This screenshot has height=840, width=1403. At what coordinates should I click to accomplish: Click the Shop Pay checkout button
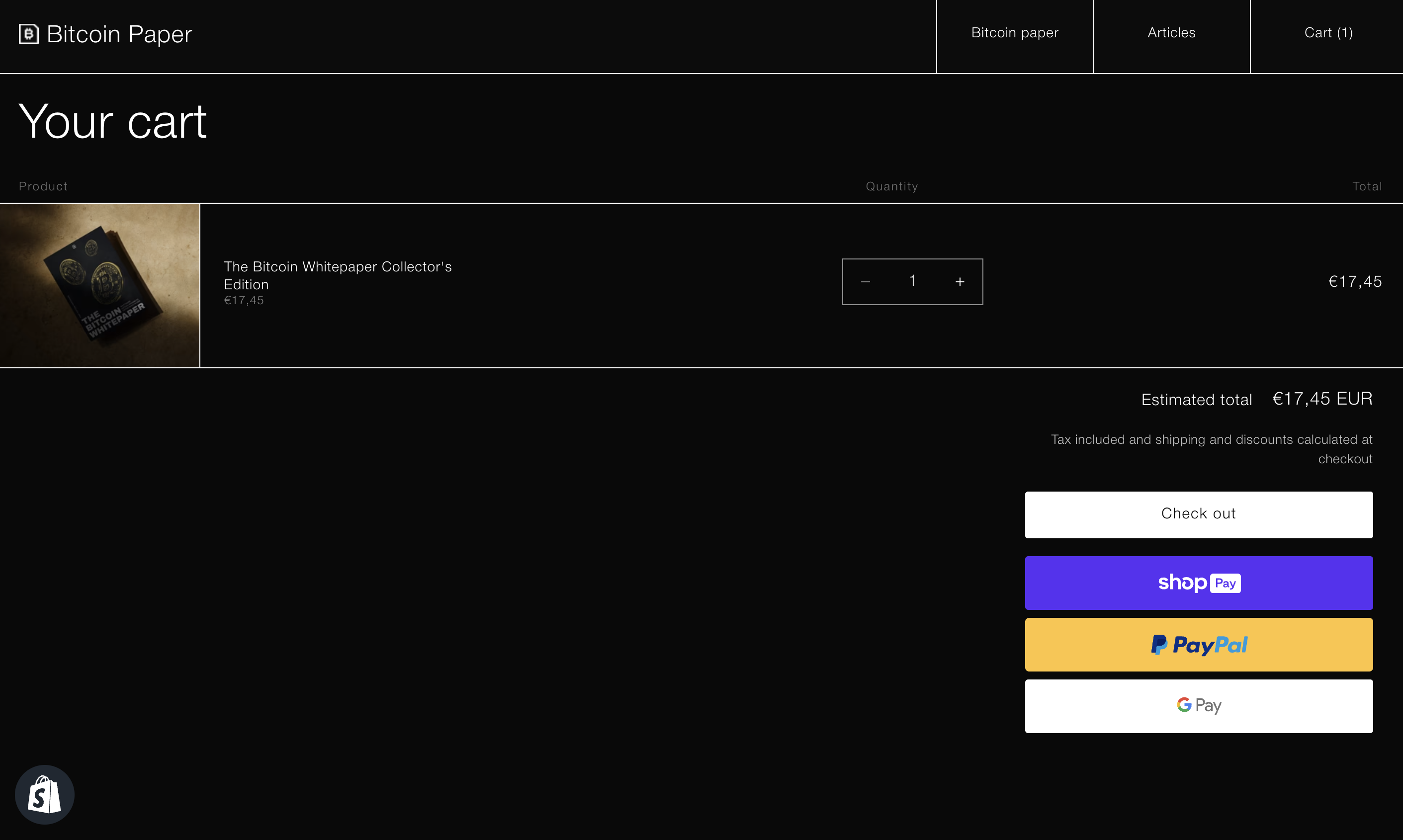[x=1199, y=583]
